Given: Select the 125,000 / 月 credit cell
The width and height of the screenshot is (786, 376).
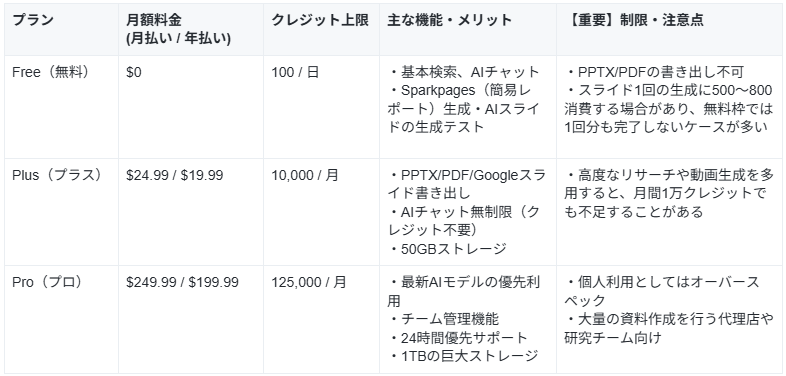Looking at the screenshot, I should 309,282.
